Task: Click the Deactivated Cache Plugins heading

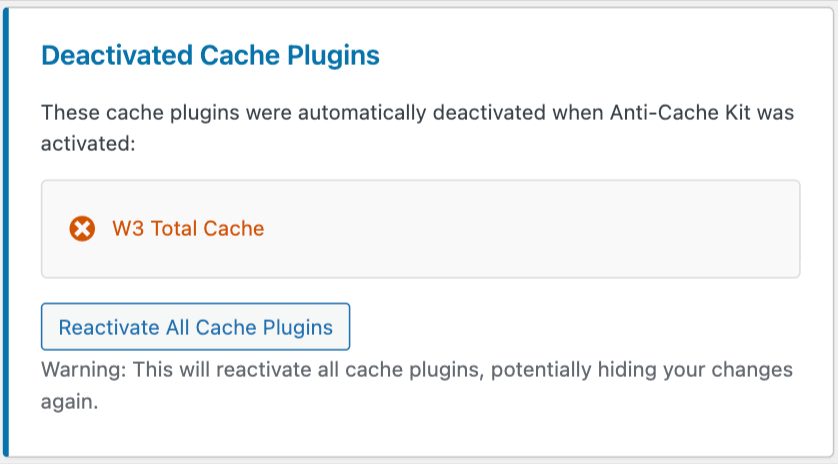Action: [x=210, y=55]
